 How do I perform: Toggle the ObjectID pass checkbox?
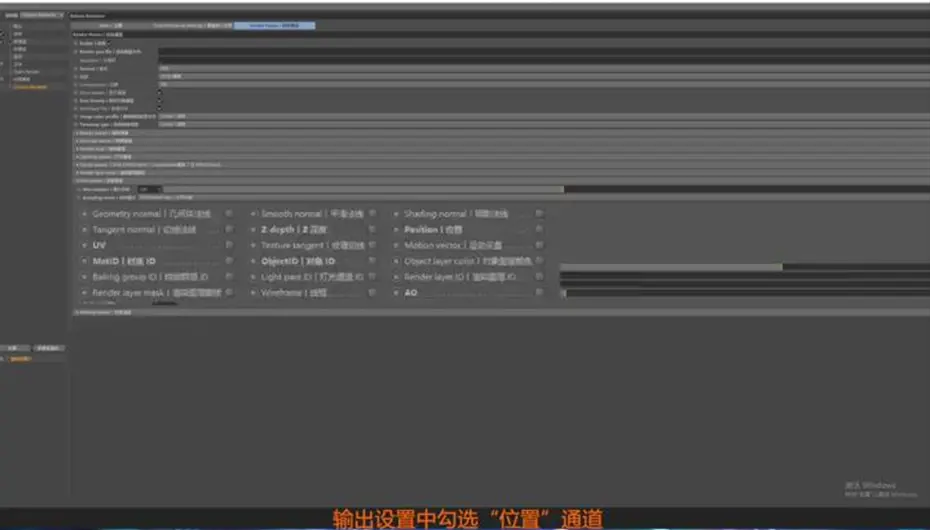coord(372,260)
